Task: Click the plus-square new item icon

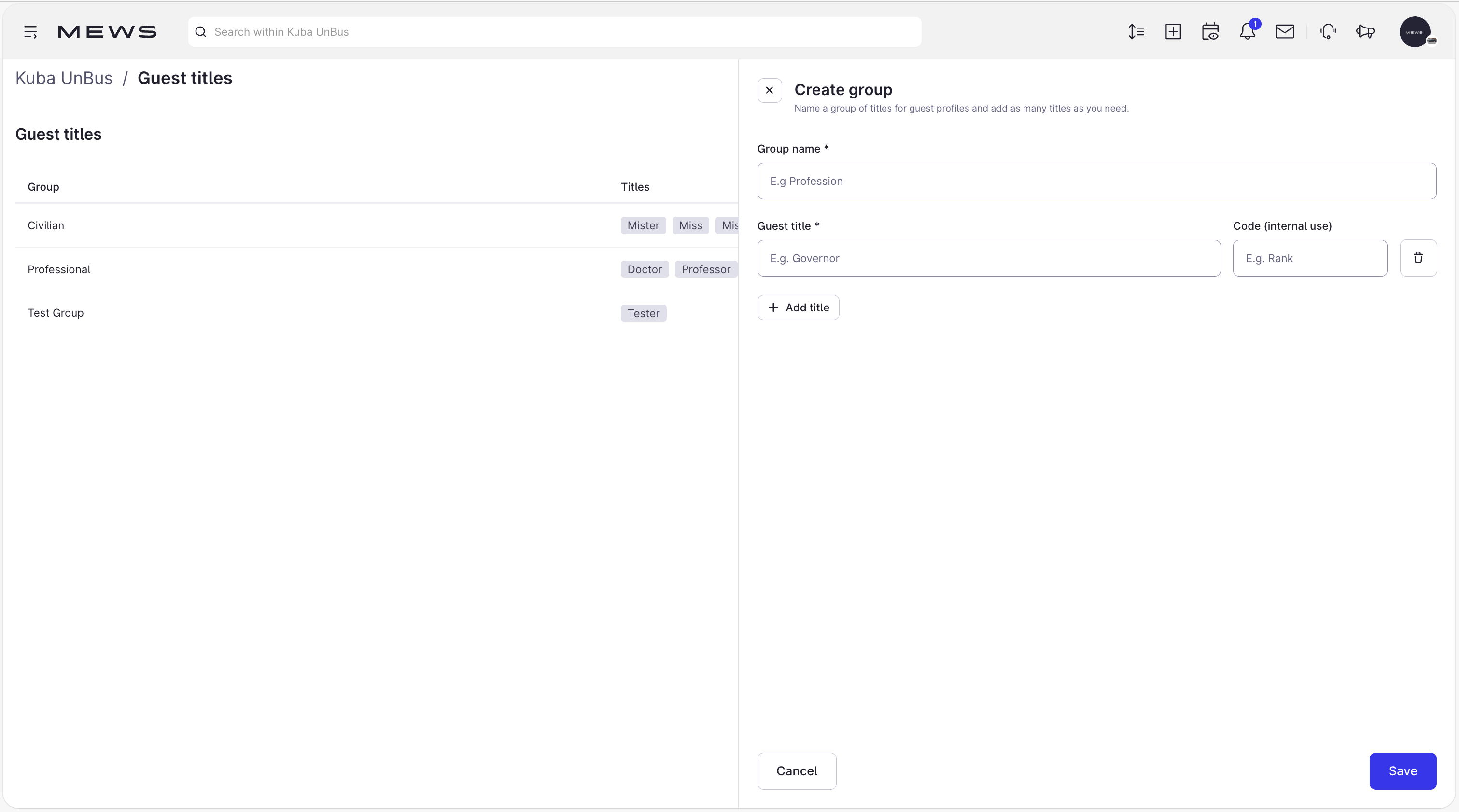Action: (x=1173, y=32)
